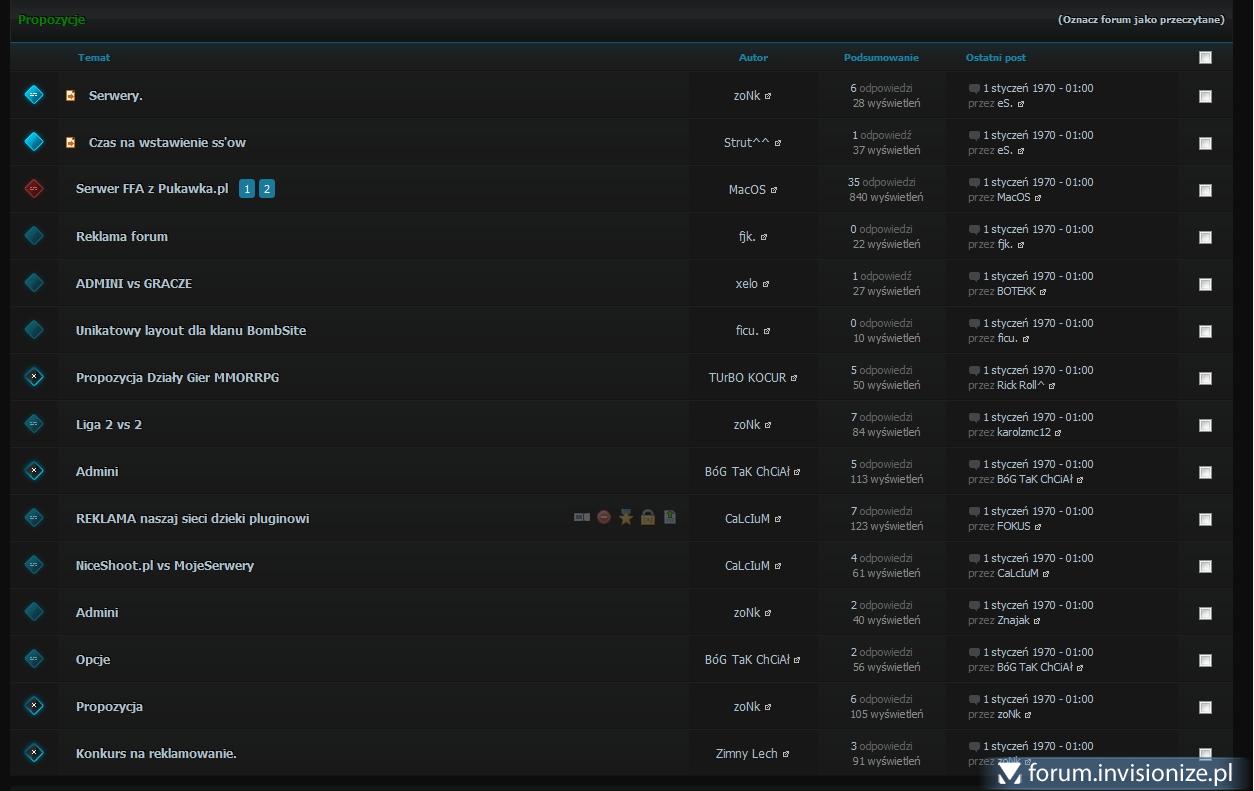This screenshot has width=1254, height=791.
Task: Click the gold star medal icon
Action: [626, 518]
